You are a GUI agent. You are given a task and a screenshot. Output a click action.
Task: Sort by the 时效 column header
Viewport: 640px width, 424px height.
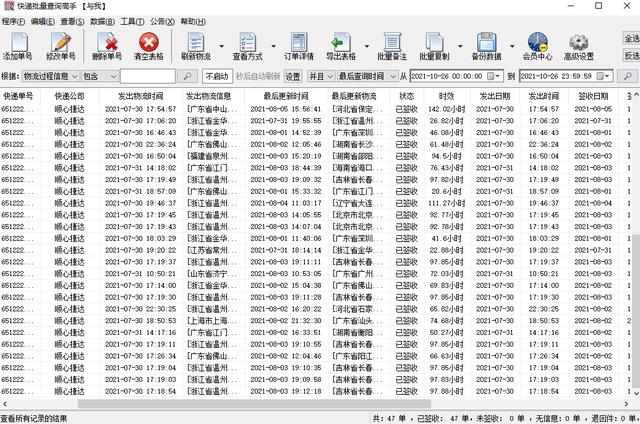click(447, 96)
